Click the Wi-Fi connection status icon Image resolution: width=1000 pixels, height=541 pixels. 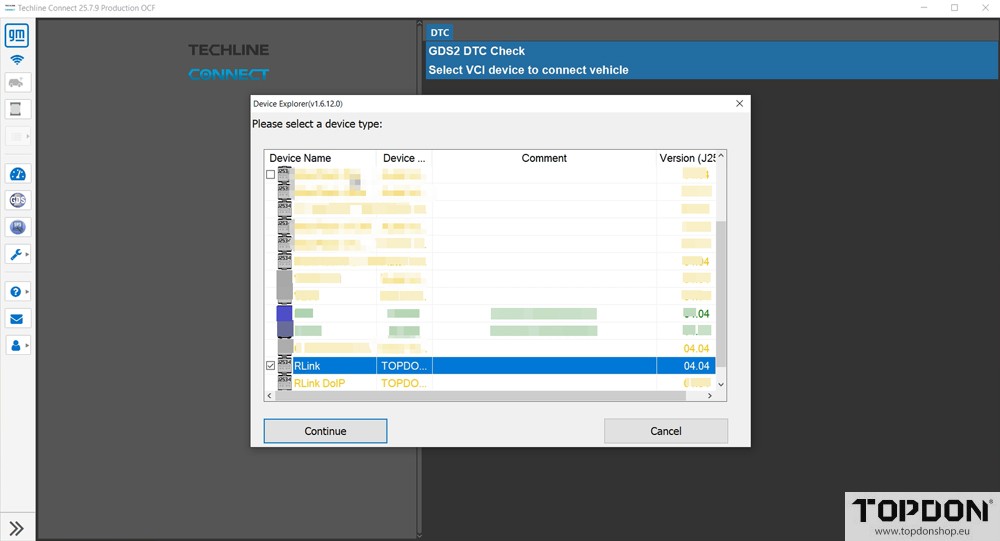(17, 60)
